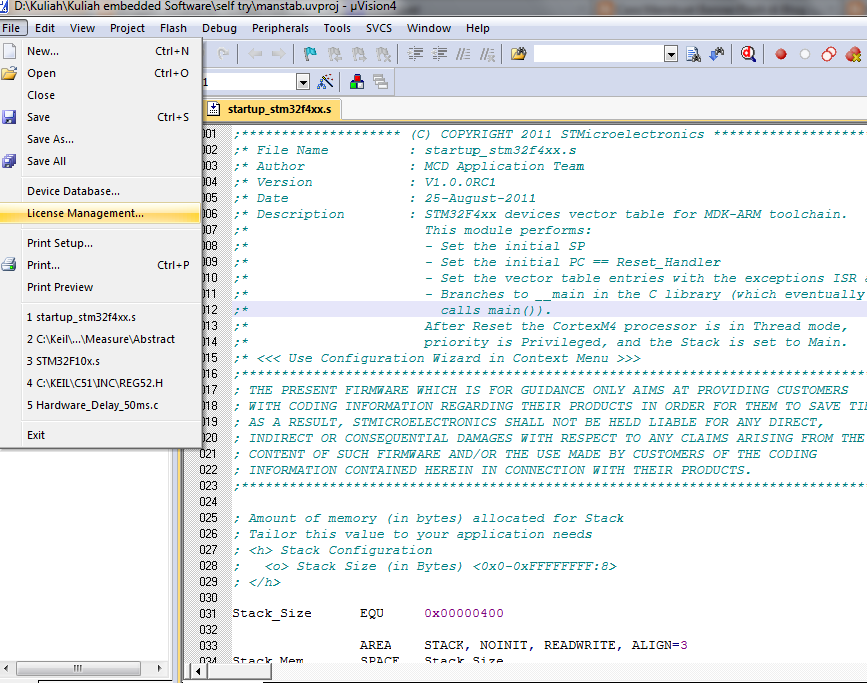Comment selection toolbar icon
This screenshot has height=683, width=867.
(x=463, y=54)
